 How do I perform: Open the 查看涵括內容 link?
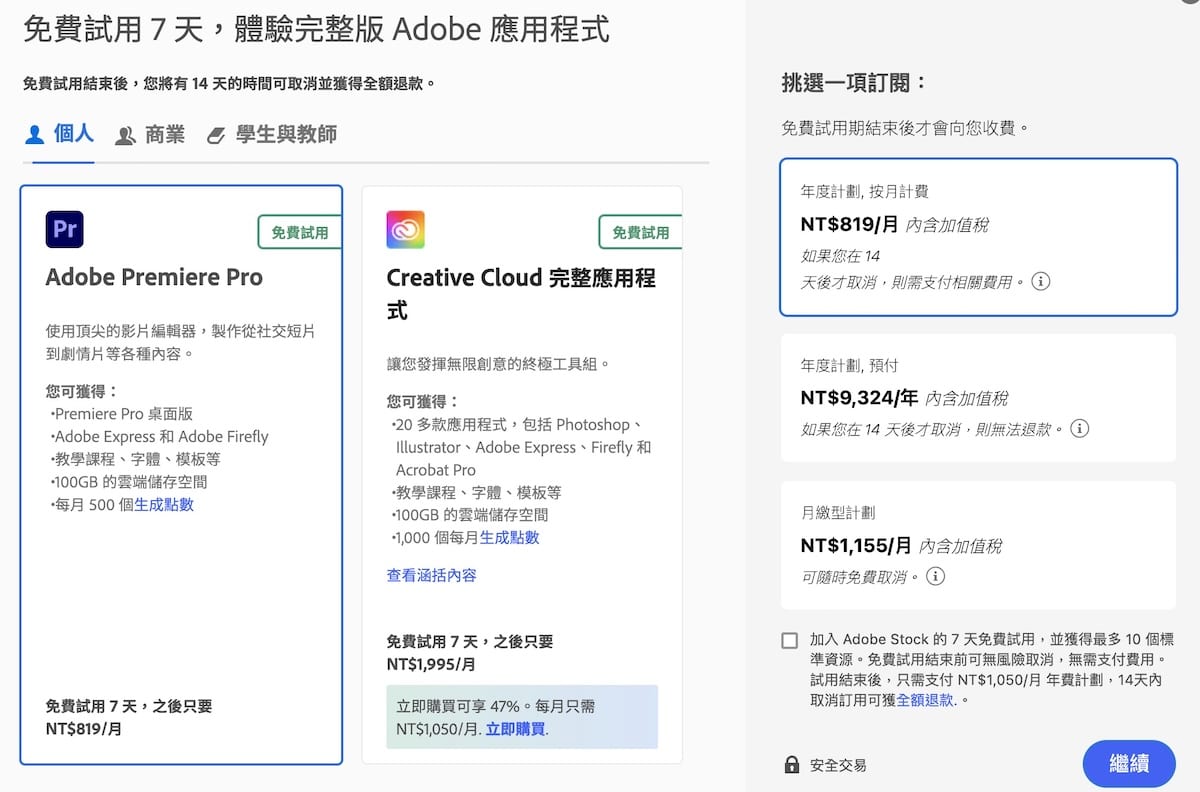tap(431, 575)
